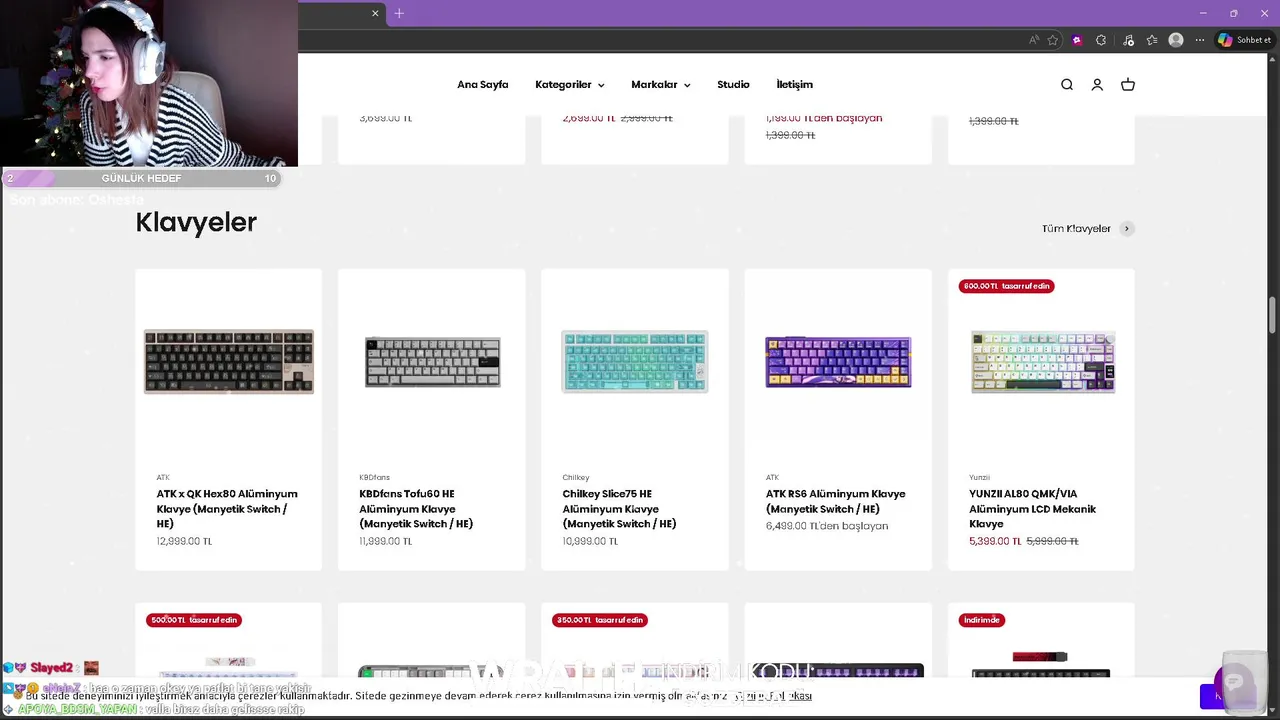Open ATK RS6 purple keyboard image
Viewport: 1280px width, 720px height.
838,361
